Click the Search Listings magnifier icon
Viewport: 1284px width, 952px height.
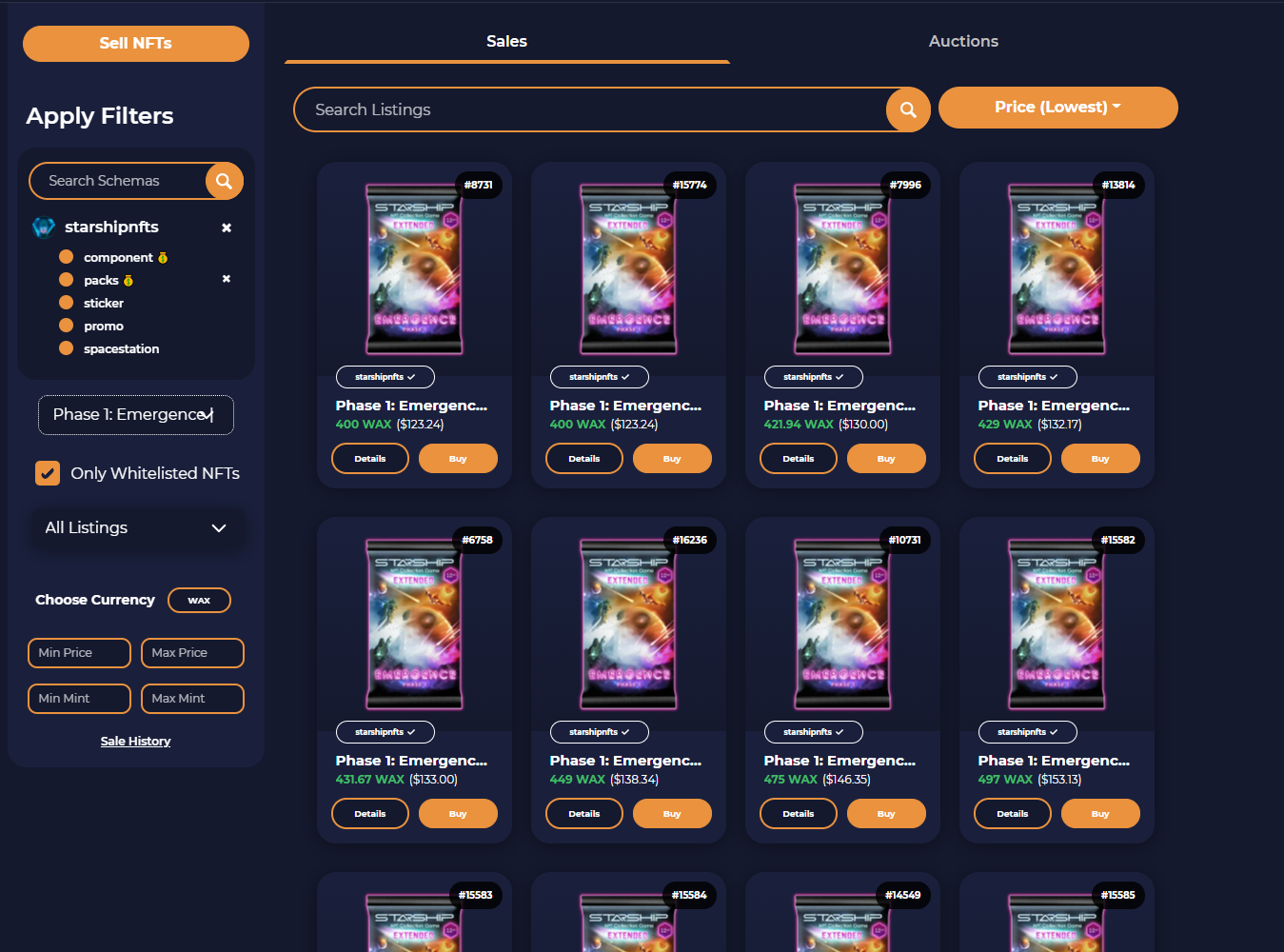[908, 109]
